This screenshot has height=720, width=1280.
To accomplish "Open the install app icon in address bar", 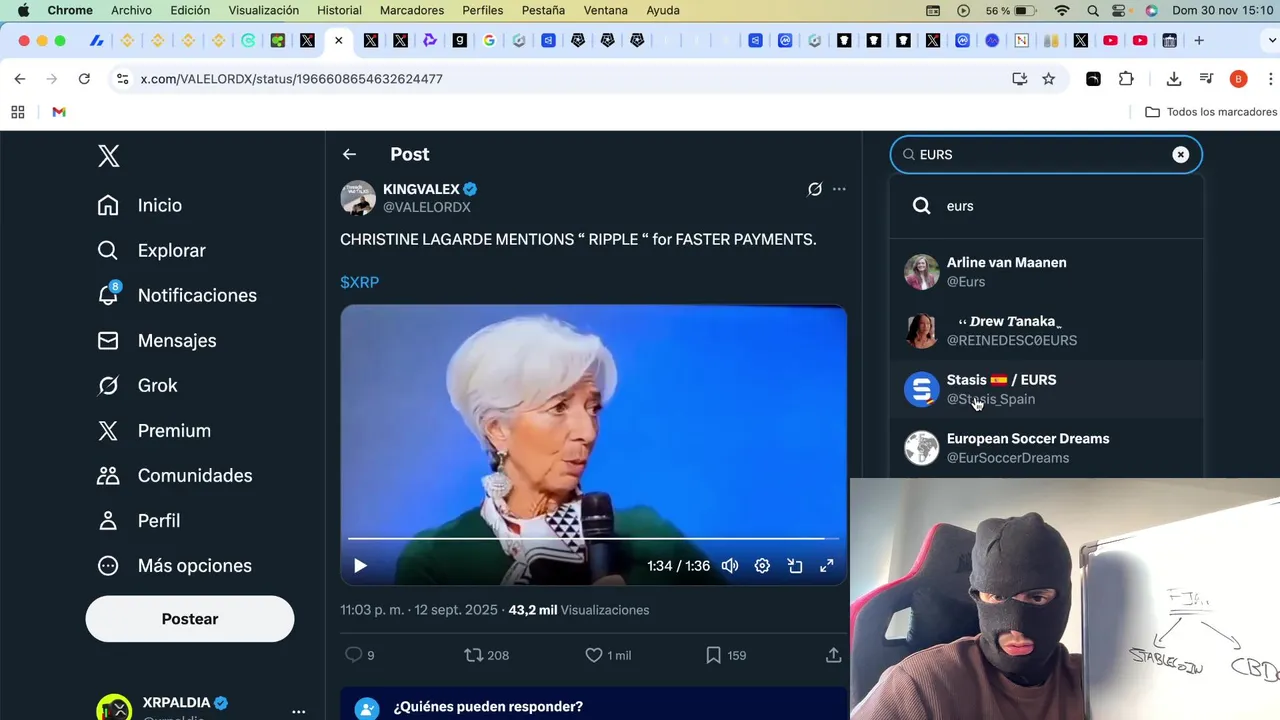I will (x=1020, y=79).
